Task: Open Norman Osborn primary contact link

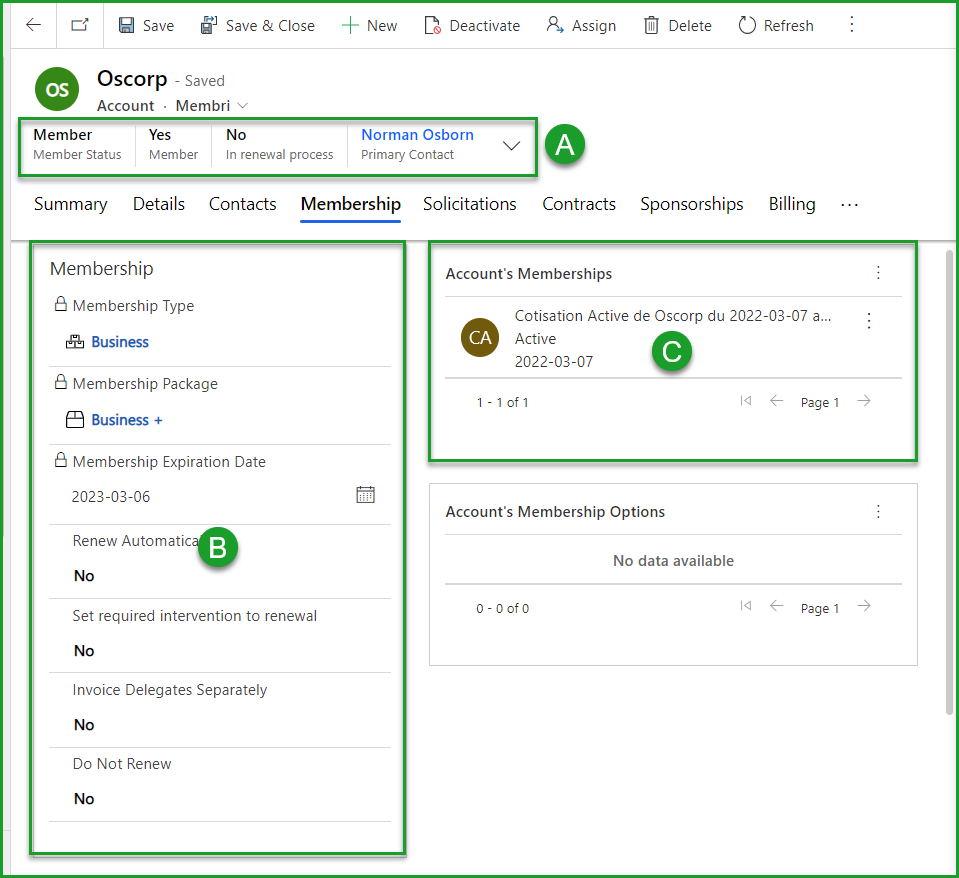Action: (417, 135)
